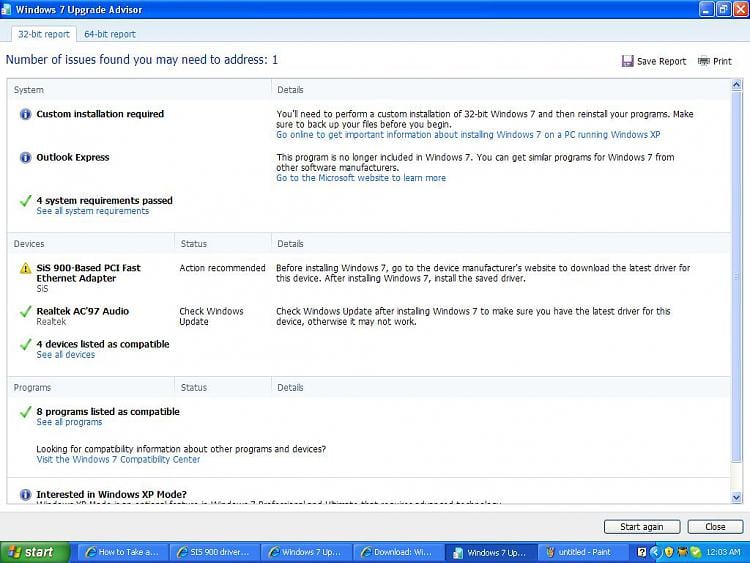Click the 4 devices listed as compatible text
Screen dimensions: 750x563
pyautogui.click(x=103, y=344)
